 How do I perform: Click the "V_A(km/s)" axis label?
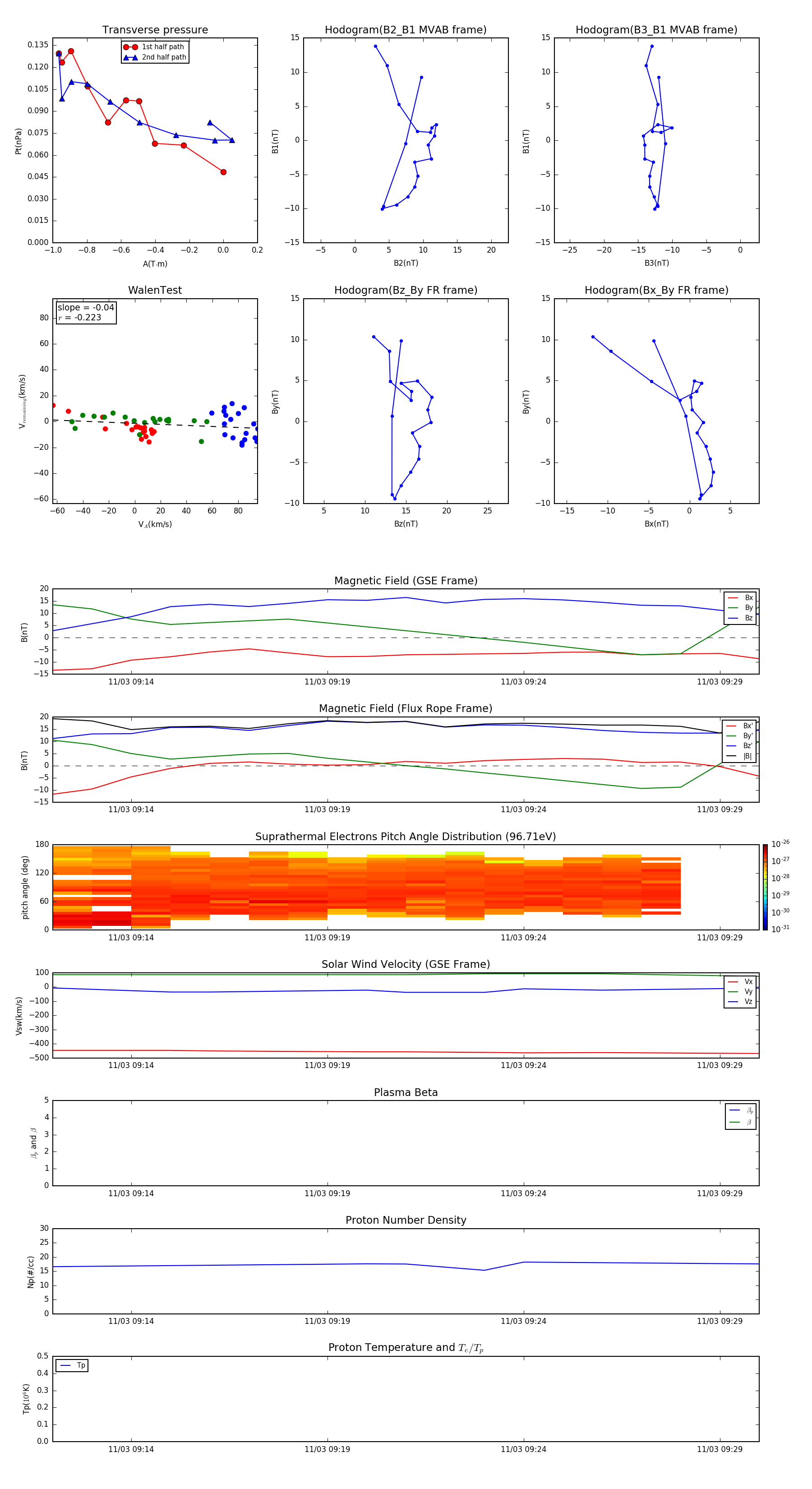pos(155,524)
